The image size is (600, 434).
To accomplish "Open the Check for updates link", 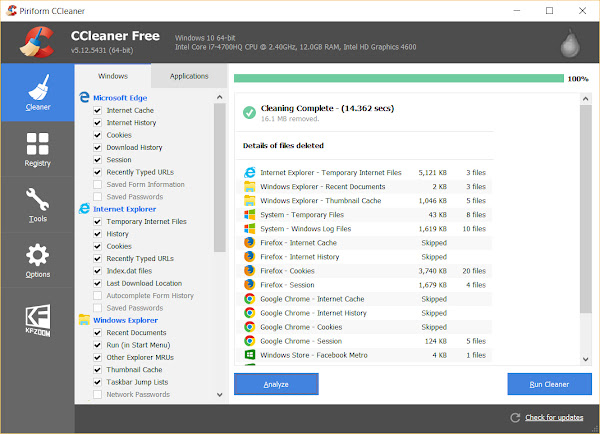I will coord(554,418).
